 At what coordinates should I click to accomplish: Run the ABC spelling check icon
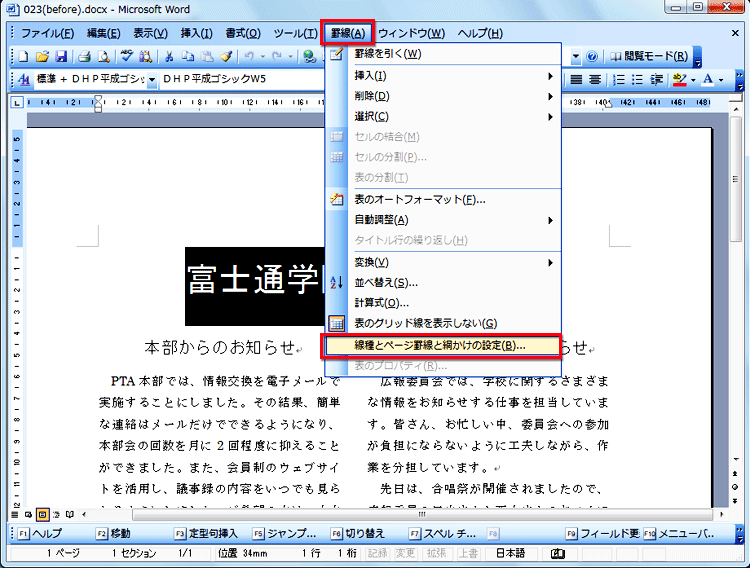point(126,56)
